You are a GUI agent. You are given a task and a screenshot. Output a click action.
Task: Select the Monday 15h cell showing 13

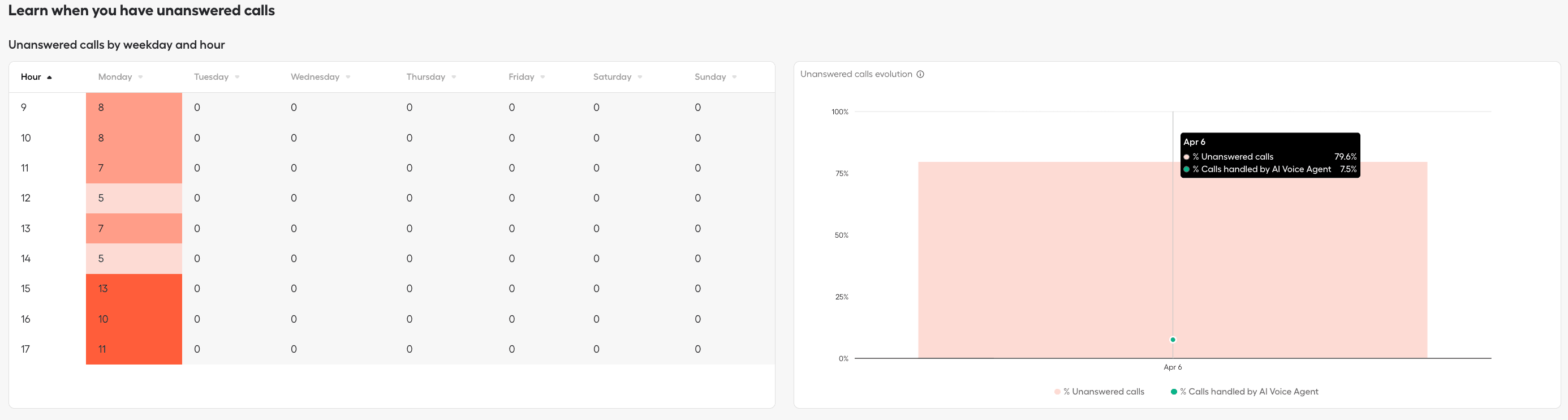coord(134,289)
